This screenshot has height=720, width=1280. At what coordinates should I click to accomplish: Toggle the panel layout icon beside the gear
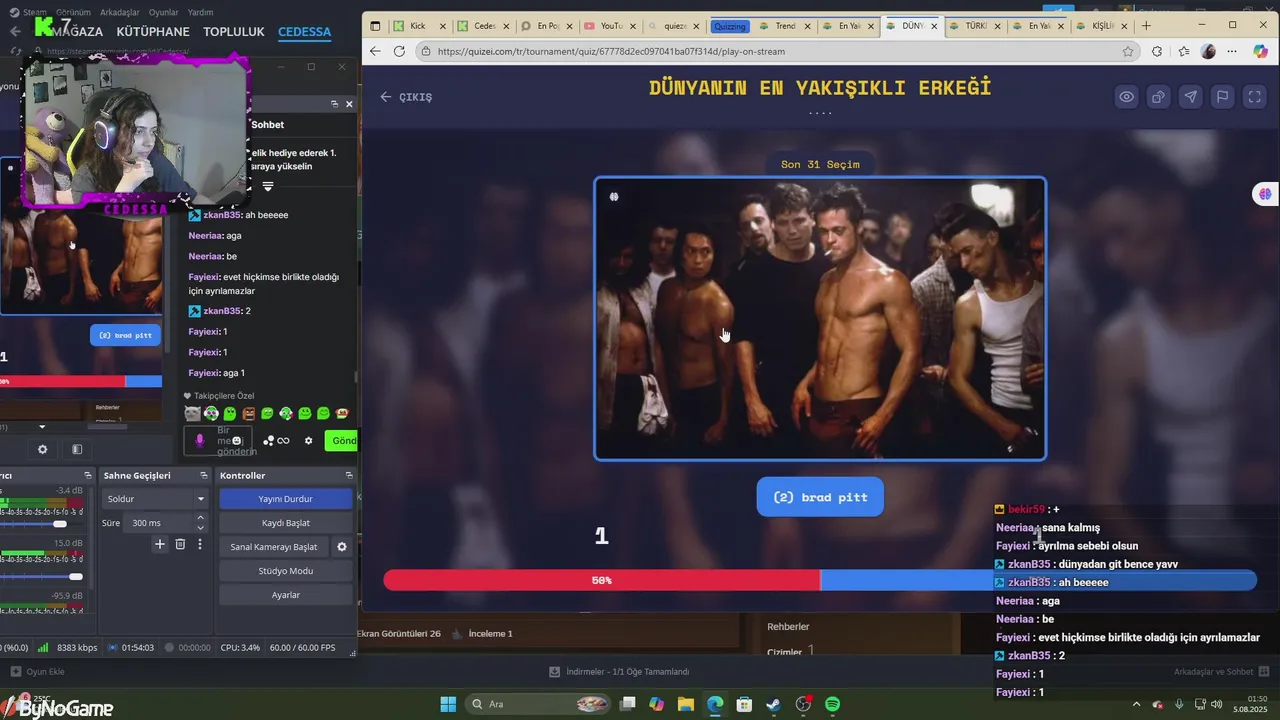pyautogui.click(x=77, y=449)
